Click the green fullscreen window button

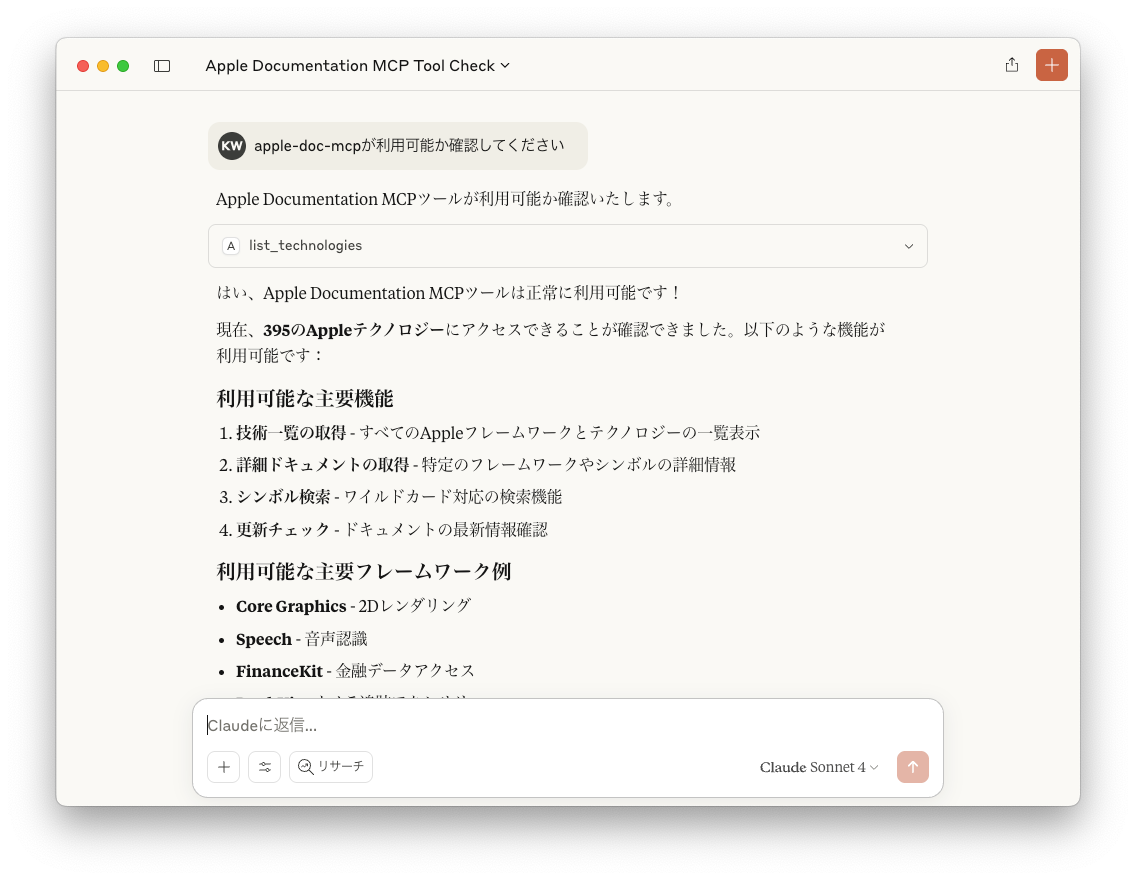123,66
